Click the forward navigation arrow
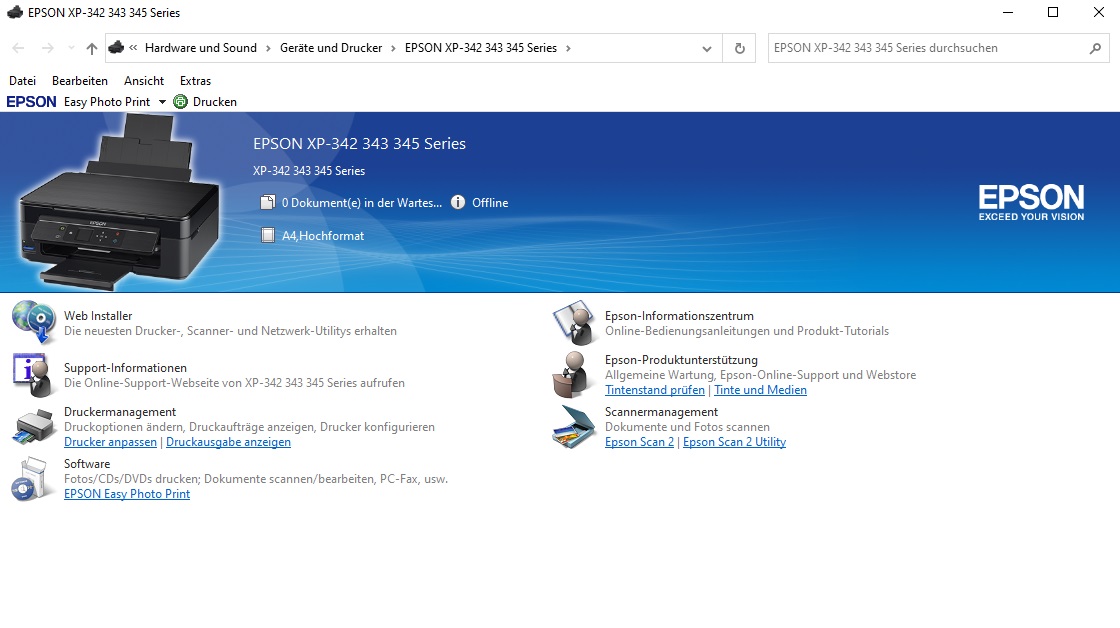The width and height of the screenshot is (1120, 628). (47, 48)
